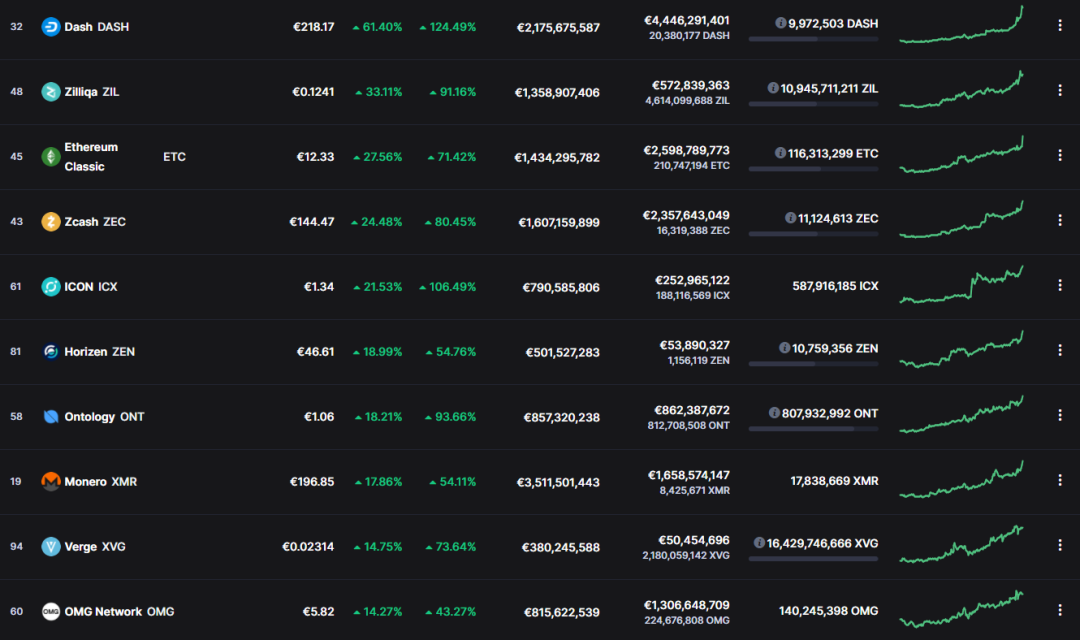Click the Verge coin logo icon
This screenshot has height=640, width=1080.
point(51,546)
